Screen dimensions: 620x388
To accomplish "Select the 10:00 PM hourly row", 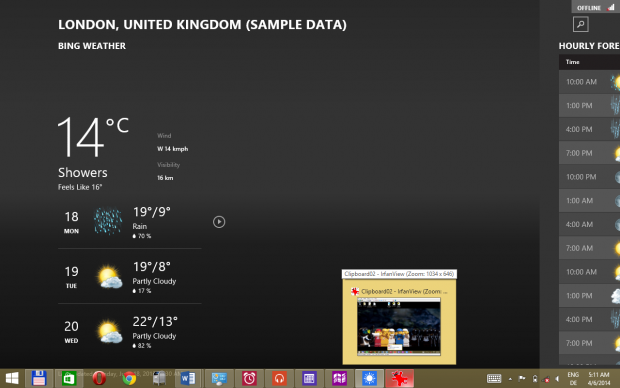I will click(x=589, y=177).
